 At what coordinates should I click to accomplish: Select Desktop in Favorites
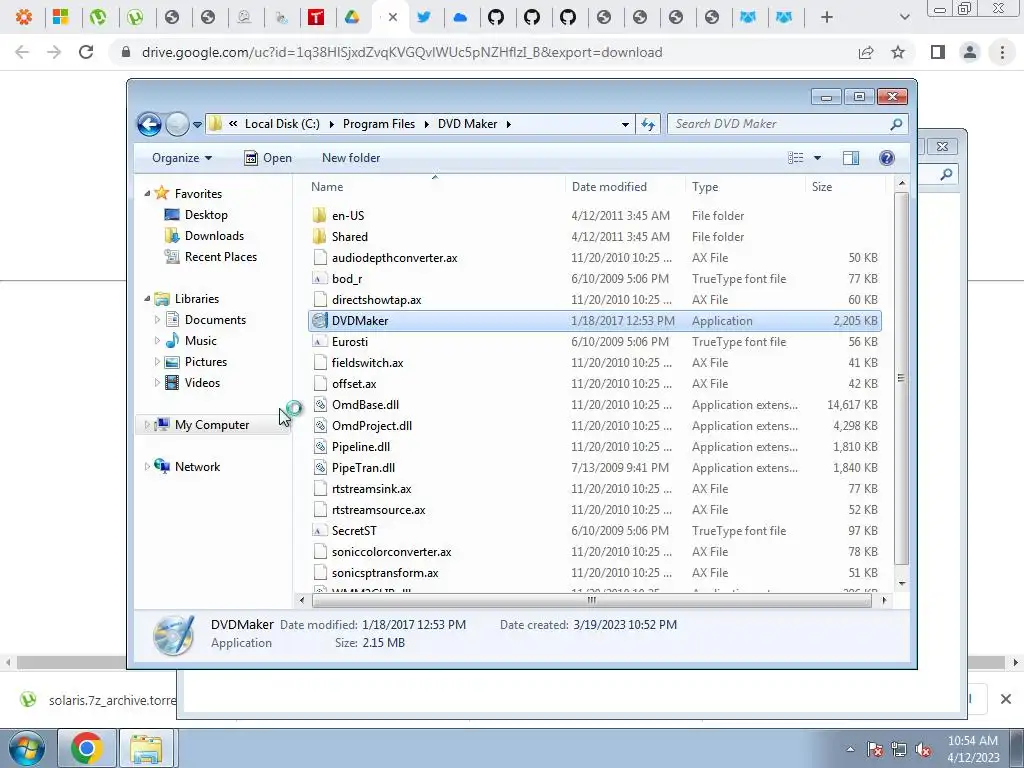(206, 215)
